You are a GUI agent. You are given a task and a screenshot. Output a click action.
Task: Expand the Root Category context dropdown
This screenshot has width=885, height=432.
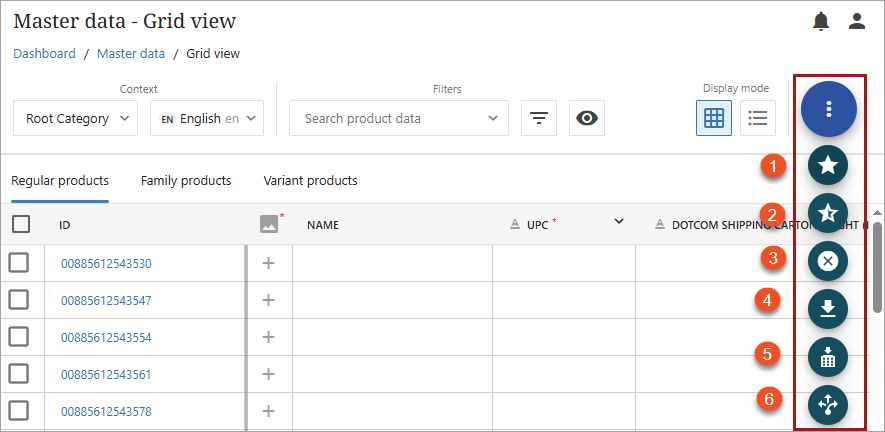pyautogui.click(x=76, y=118)
